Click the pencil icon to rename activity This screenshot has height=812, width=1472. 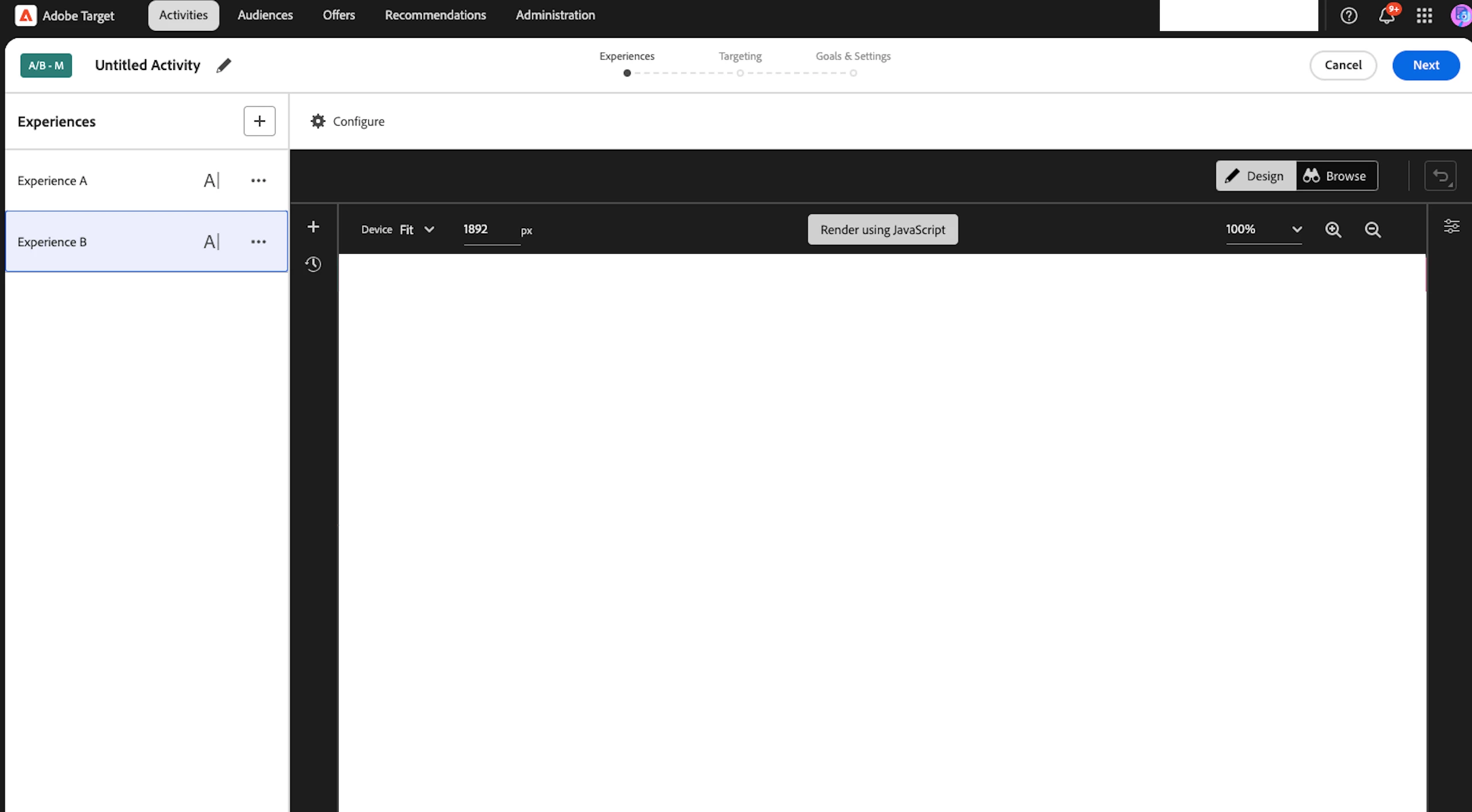tap(224, 65)
